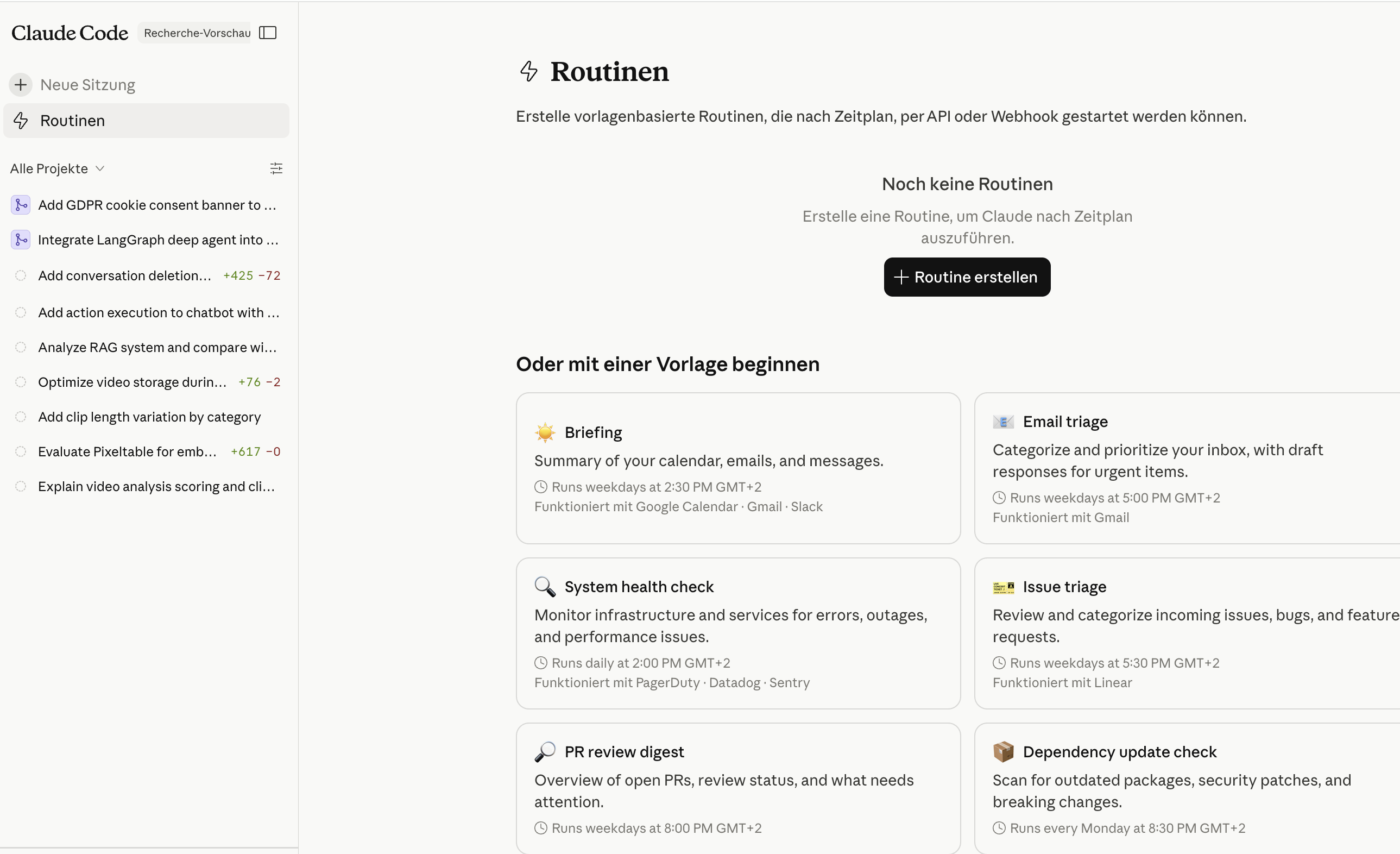
Task: Open the filter icon beside Alle Projekte
Action: point(277,168)
